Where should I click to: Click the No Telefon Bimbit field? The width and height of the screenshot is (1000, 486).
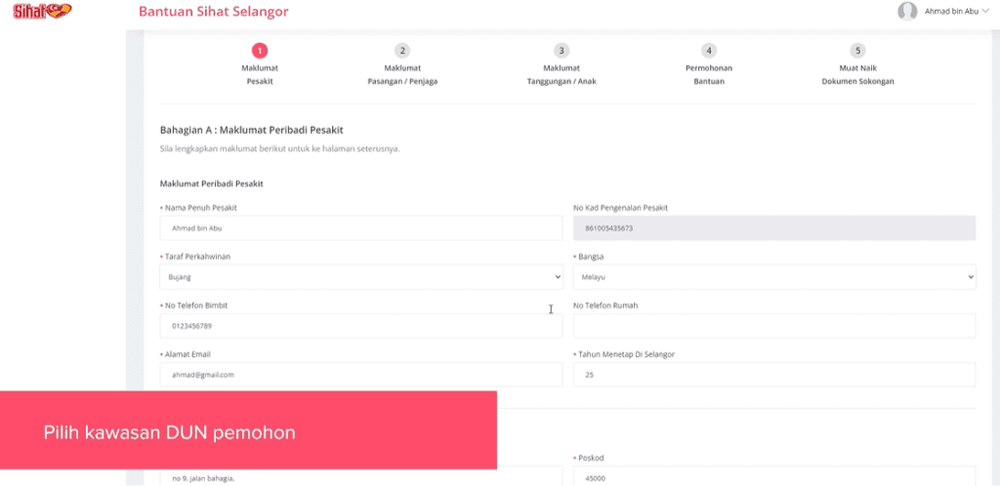[361, 326]
